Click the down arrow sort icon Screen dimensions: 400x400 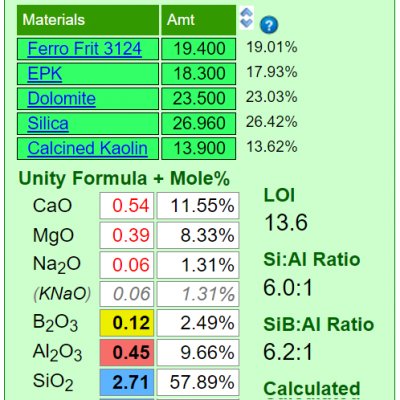247,23
